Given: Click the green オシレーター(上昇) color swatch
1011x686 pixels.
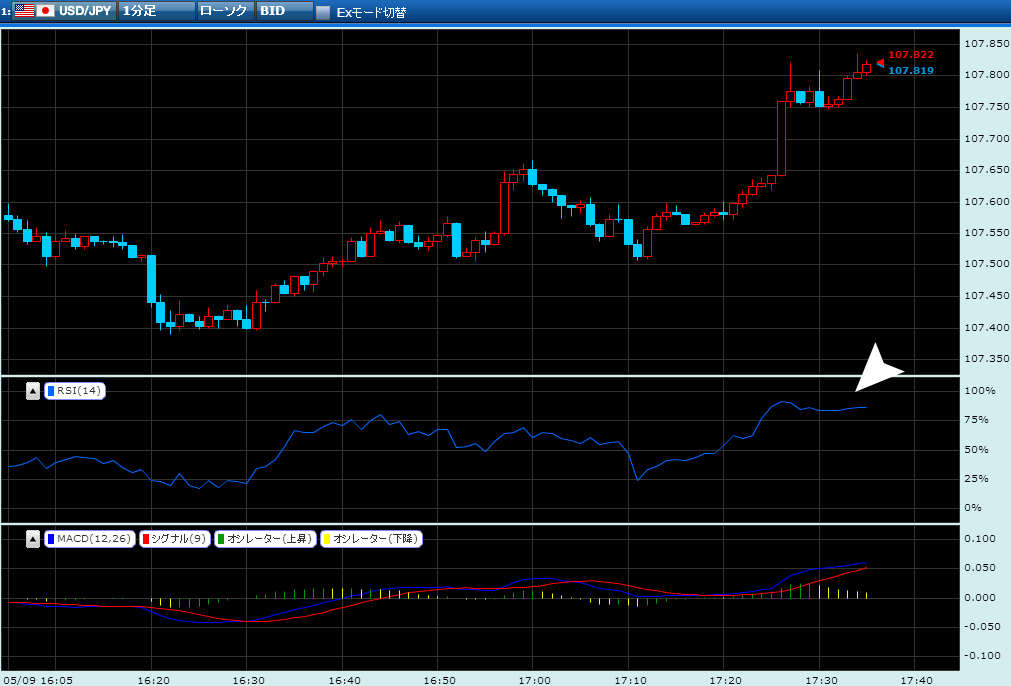Looking at the screenshot, I should (221, 539).
